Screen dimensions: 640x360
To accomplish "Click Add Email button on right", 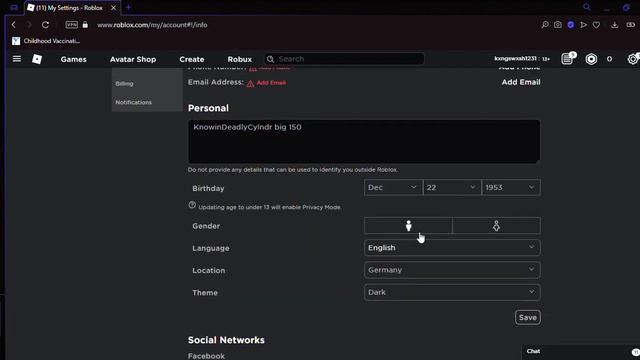I will pyautogui.click(x=521, y=82).
